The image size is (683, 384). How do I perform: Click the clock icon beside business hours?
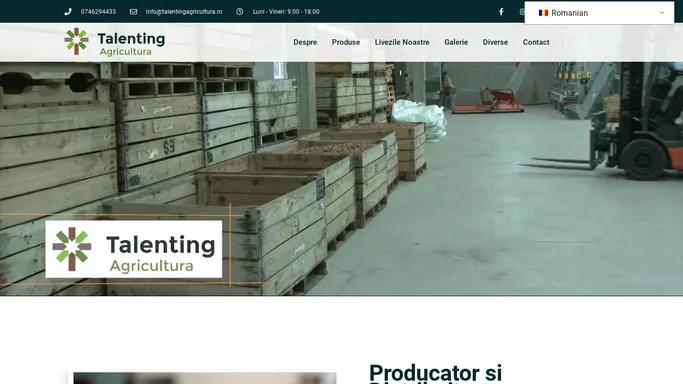pos(240,12)
